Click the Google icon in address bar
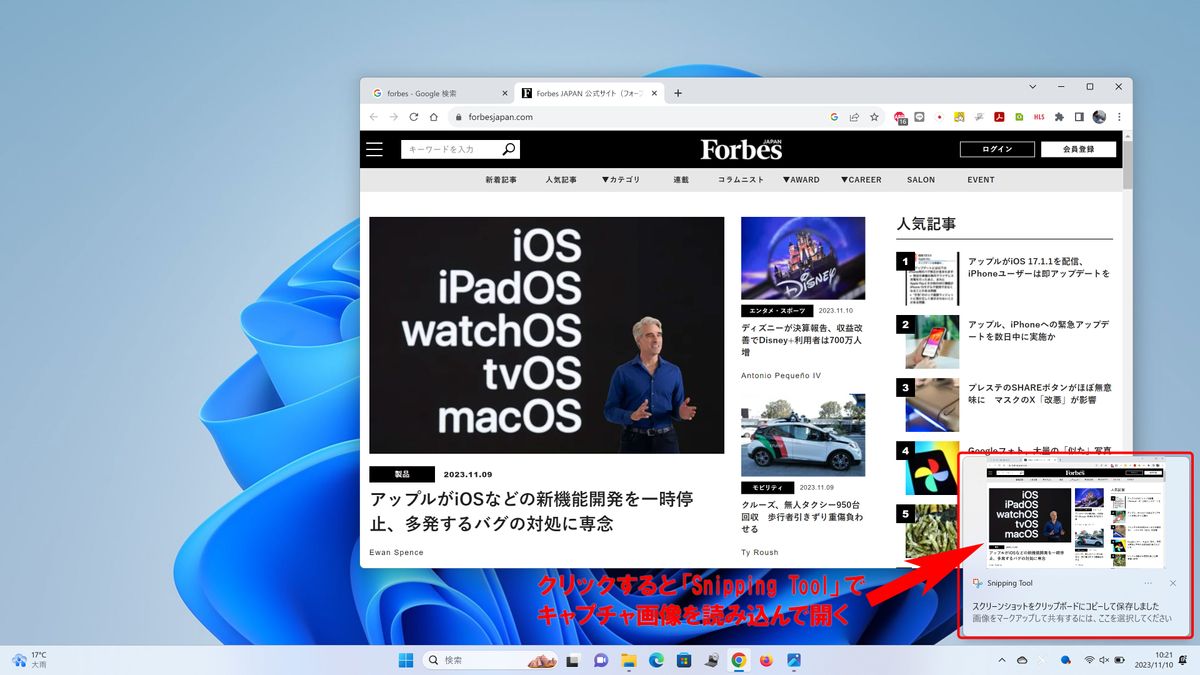The image size is (1200, 675). click(x=834, y=117)
